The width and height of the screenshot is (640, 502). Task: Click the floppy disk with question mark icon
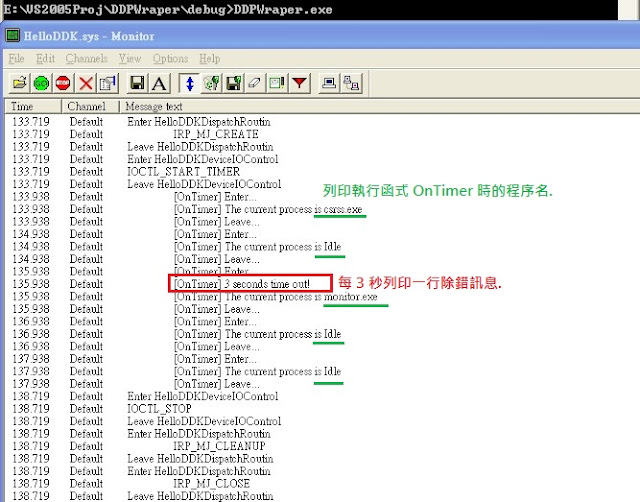point(233,83)
